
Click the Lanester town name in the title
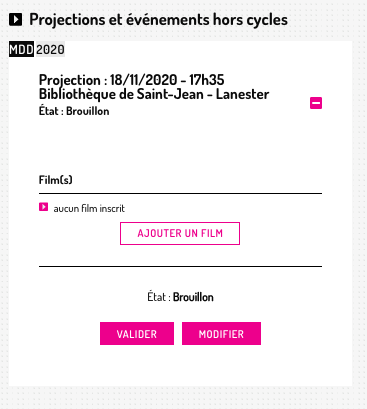[242, 94]
